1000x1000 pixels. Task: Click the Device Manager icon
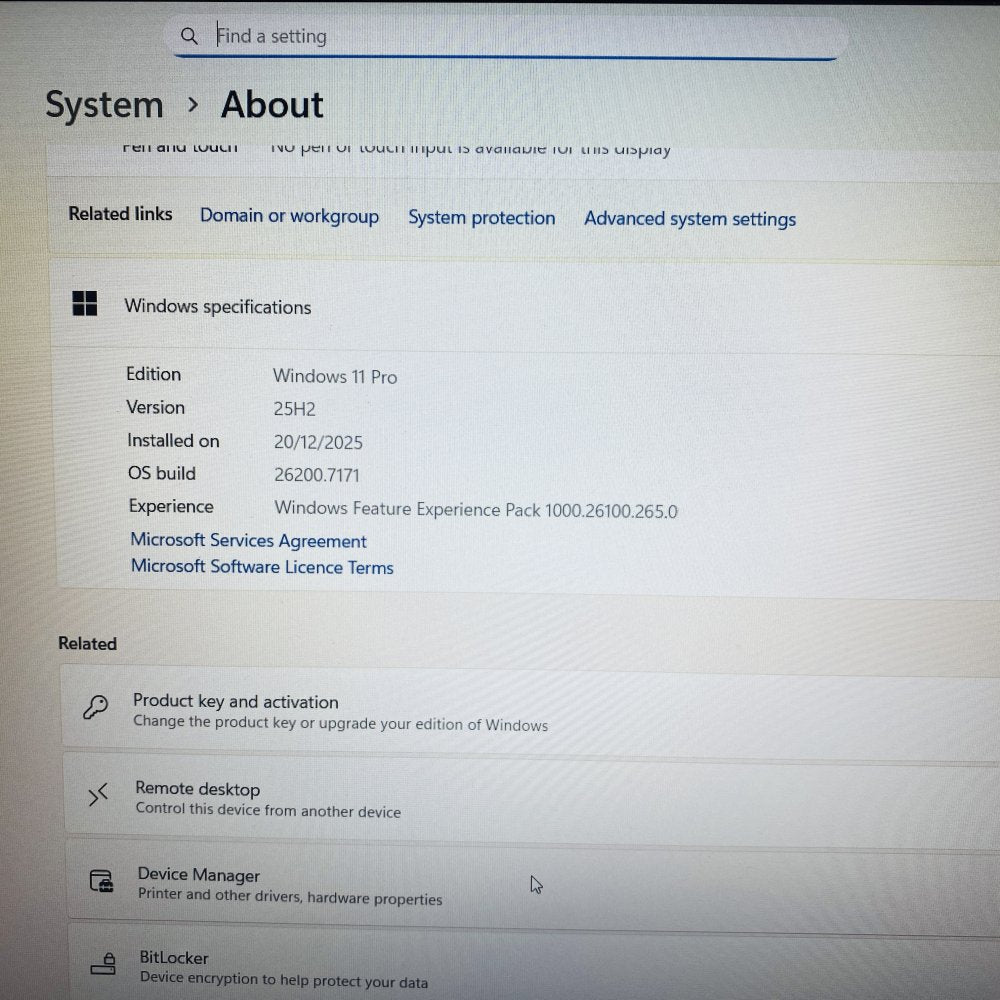101,881
